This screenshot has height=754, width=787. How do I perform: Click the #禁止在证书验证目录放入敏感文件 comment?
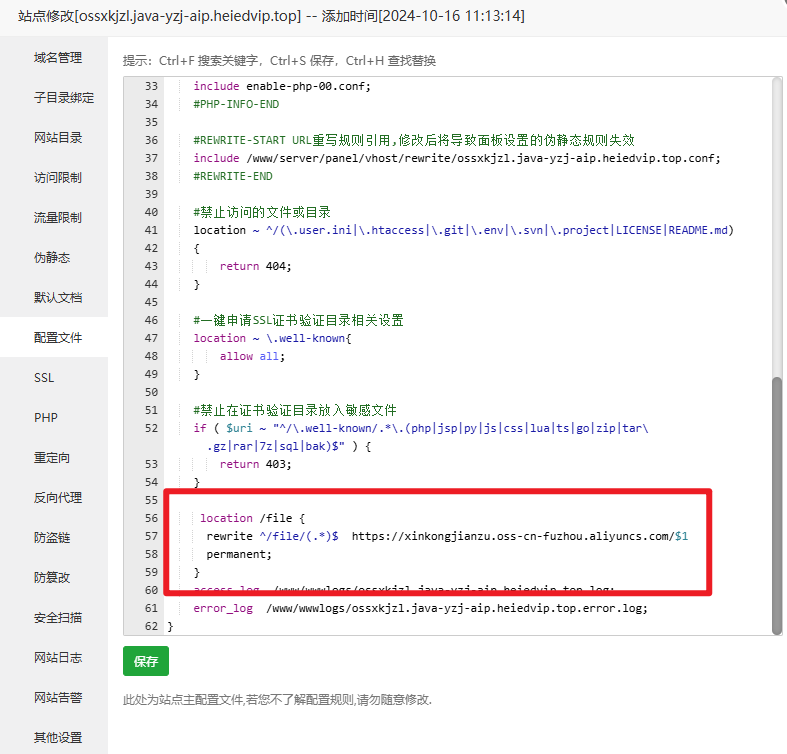295,410
